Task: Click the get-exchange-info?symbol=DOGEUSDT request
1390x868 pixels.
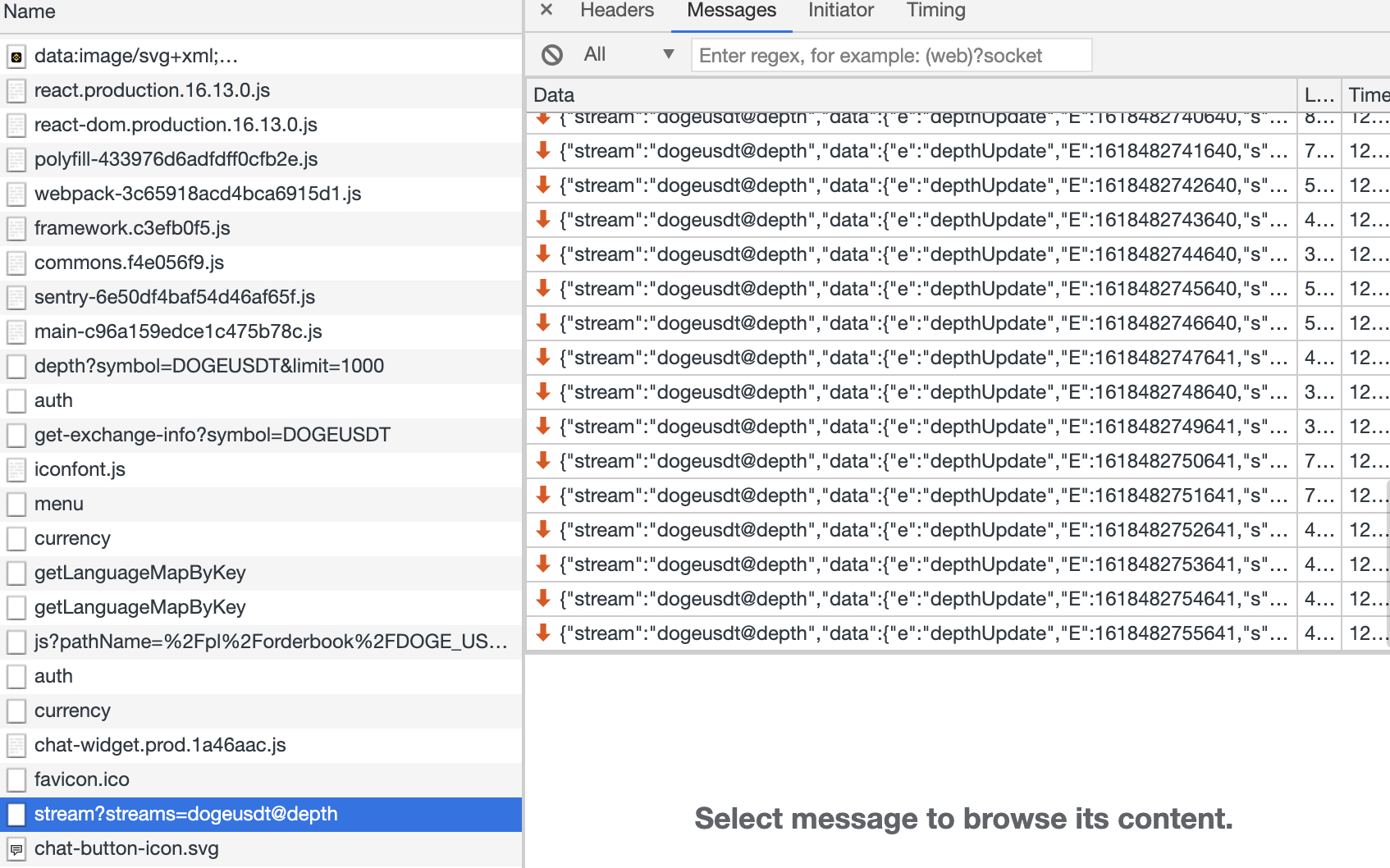Action: (212, 435)
